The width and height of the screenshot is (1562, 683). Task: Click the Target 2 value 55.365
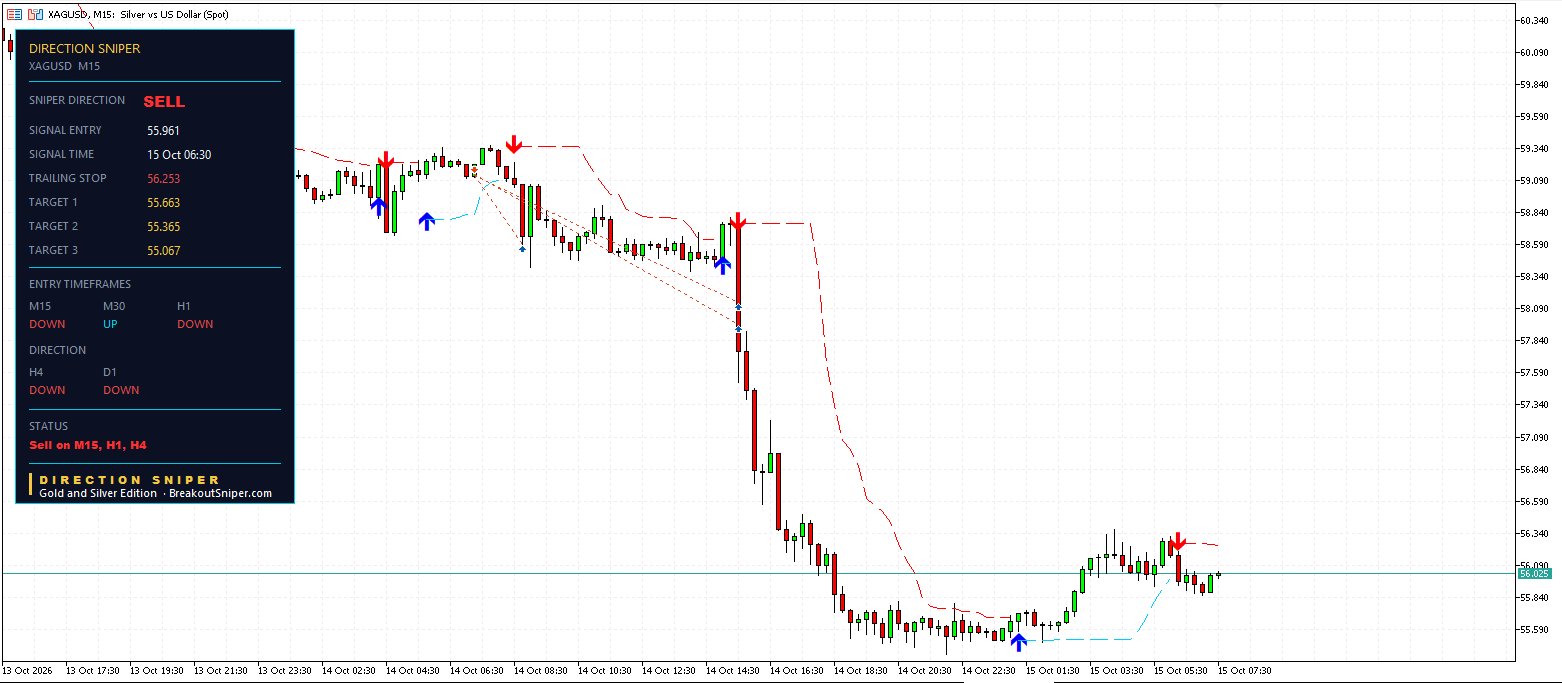pos(163,226)
